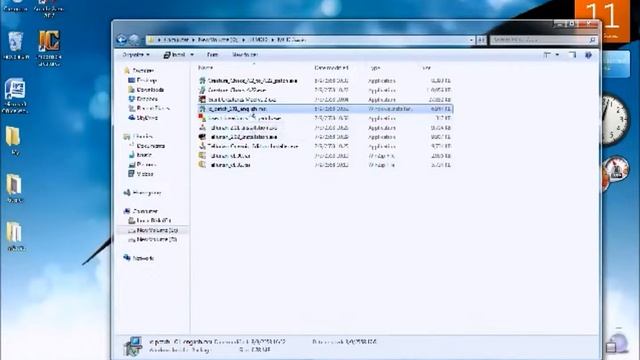Click the Explorer forward arrow button

134,40
